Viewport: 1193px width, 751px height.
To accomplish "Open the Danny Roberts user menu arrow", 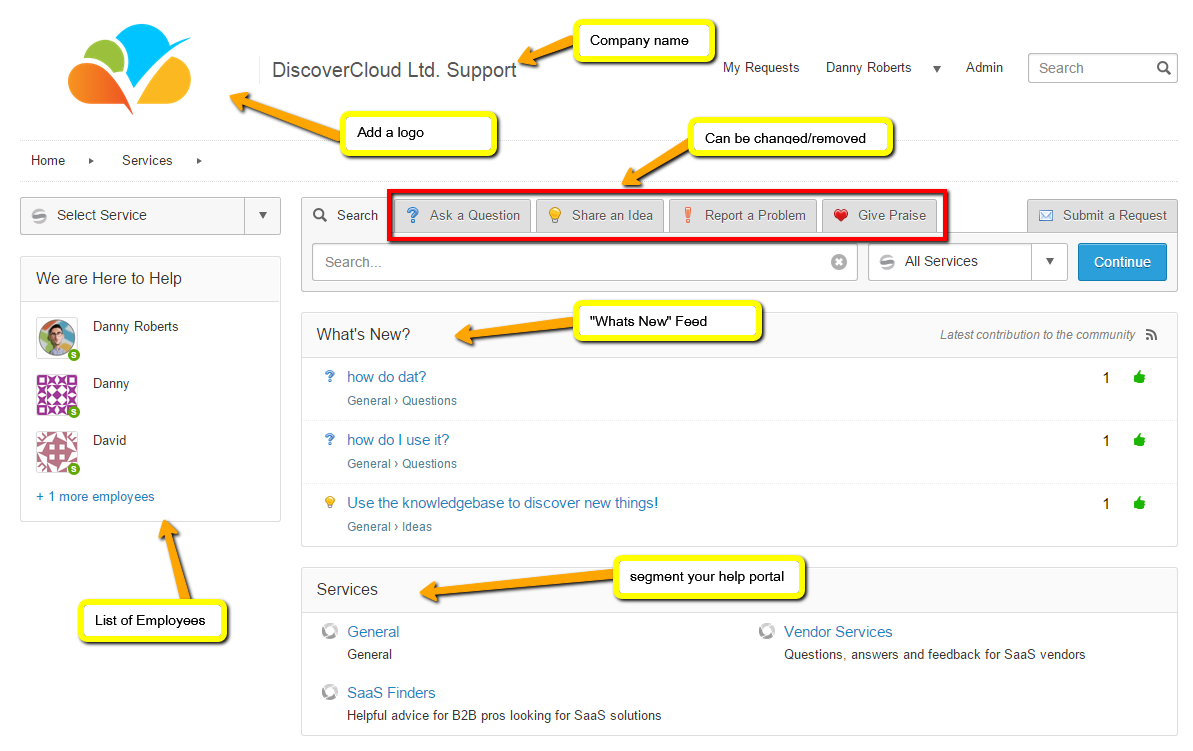I will 937,69.
